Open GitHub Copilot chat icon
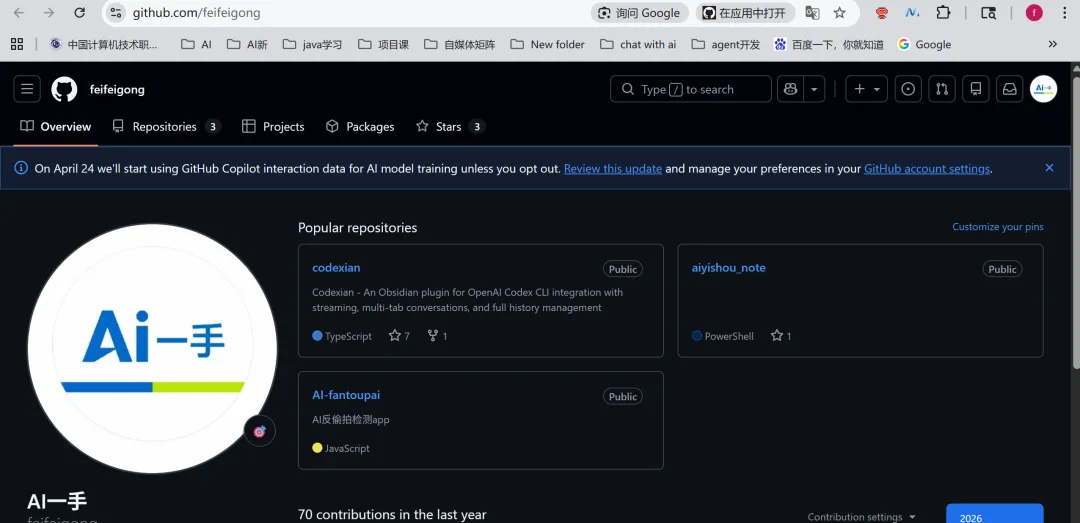1080x523 pixels. [x=790, y=89]
